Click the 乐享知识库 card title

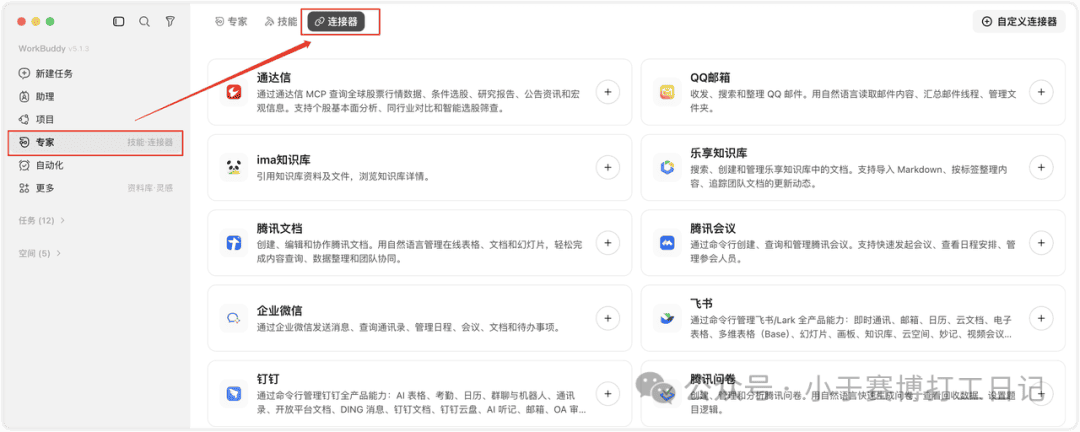click(718, 153)
